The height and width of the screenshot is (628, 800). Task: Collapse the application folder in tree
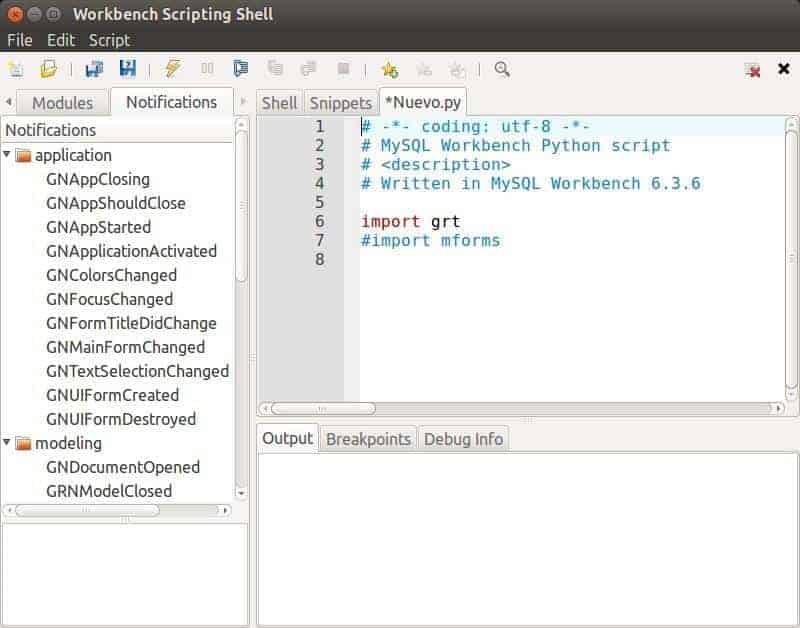pos(7,154)
